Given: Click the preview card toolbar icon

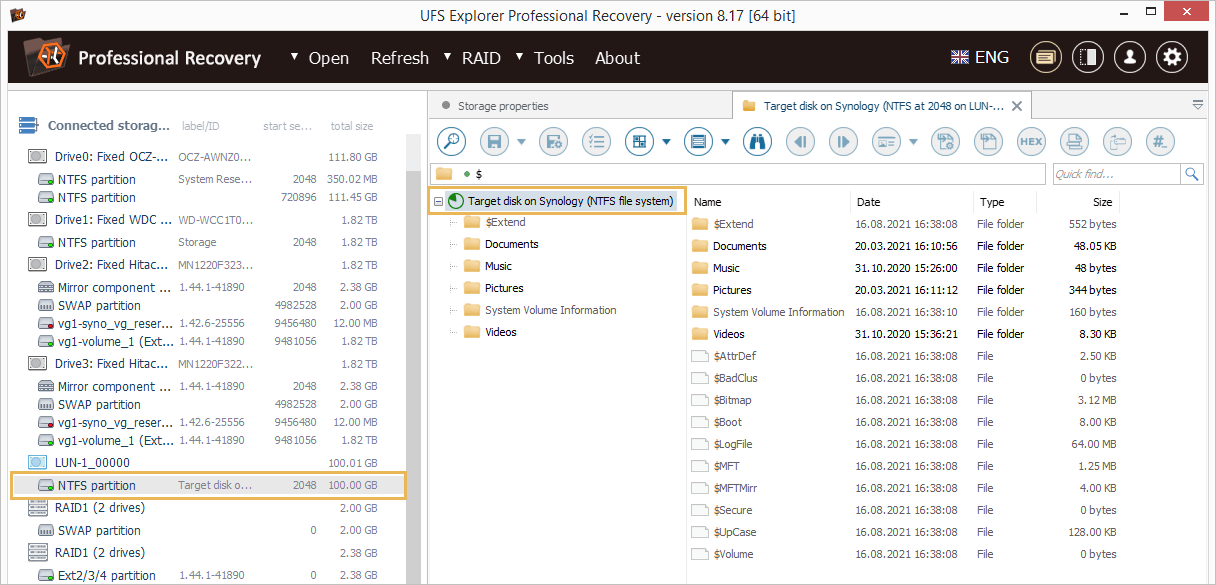Looking at the screenshot, I should (886, 142).
